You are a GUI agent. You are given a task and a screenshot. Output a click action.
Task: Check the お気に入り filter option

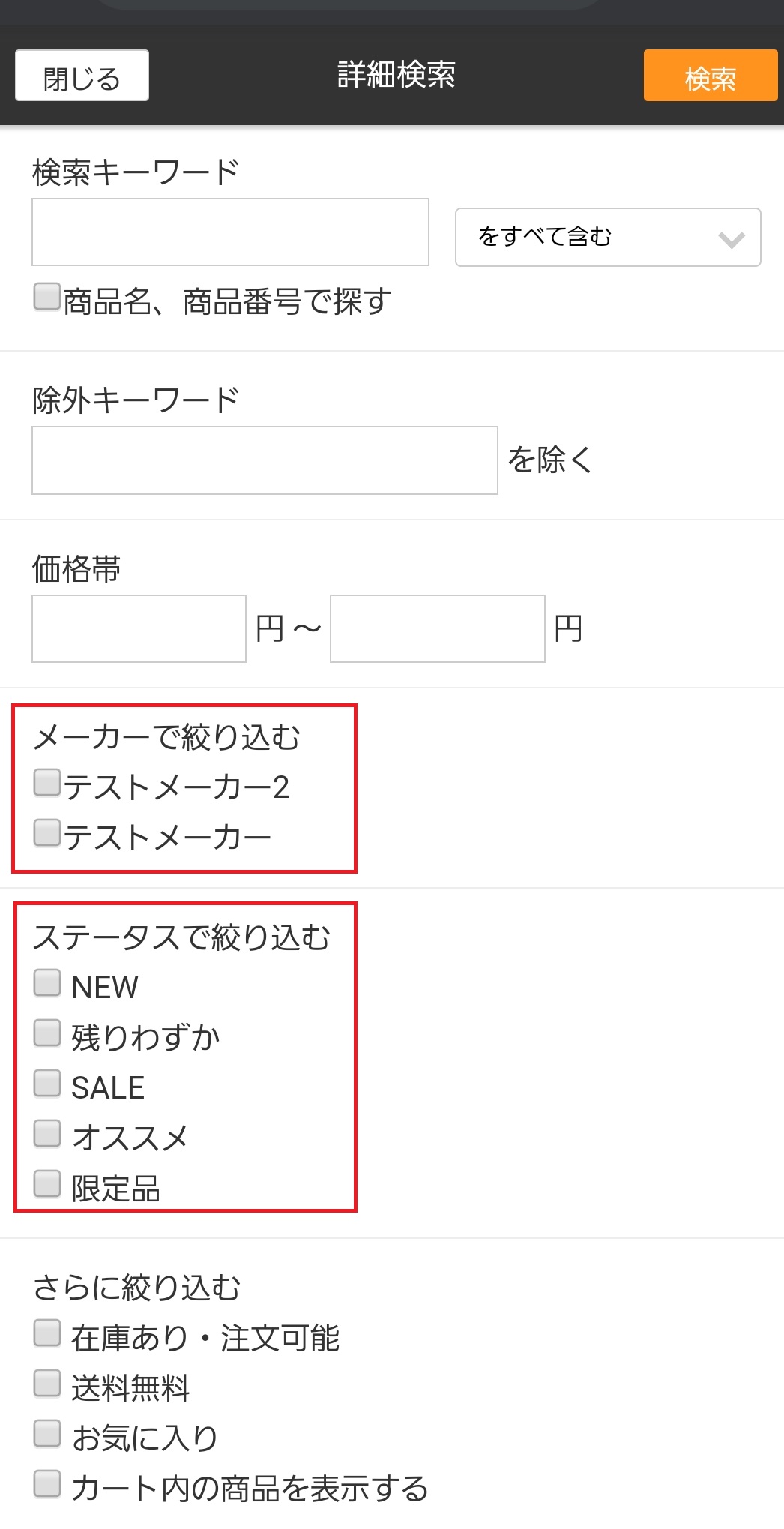point(47,1433)
